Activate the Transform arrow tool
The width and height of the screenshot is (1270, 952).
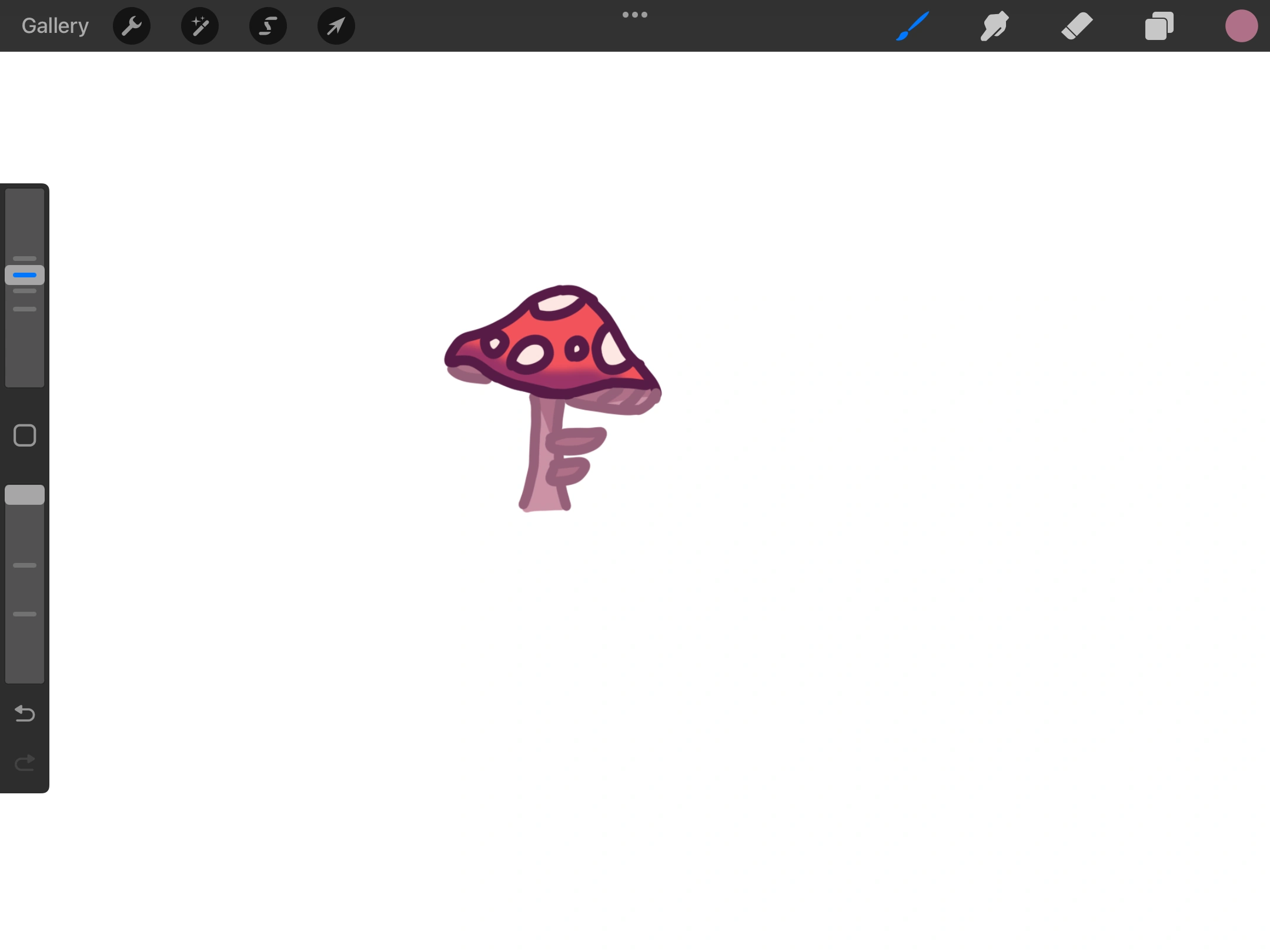336,26
